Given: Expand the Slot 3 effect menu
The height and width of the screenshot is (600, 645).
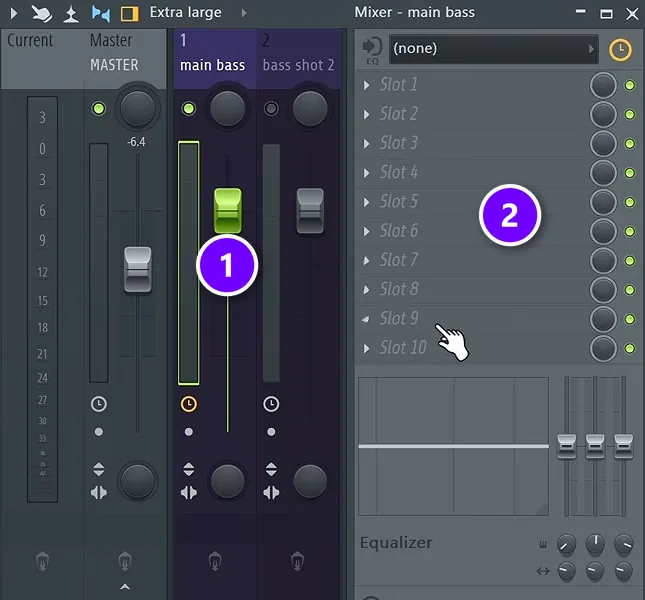Looking at the screenshot, I should coord(366,144).
